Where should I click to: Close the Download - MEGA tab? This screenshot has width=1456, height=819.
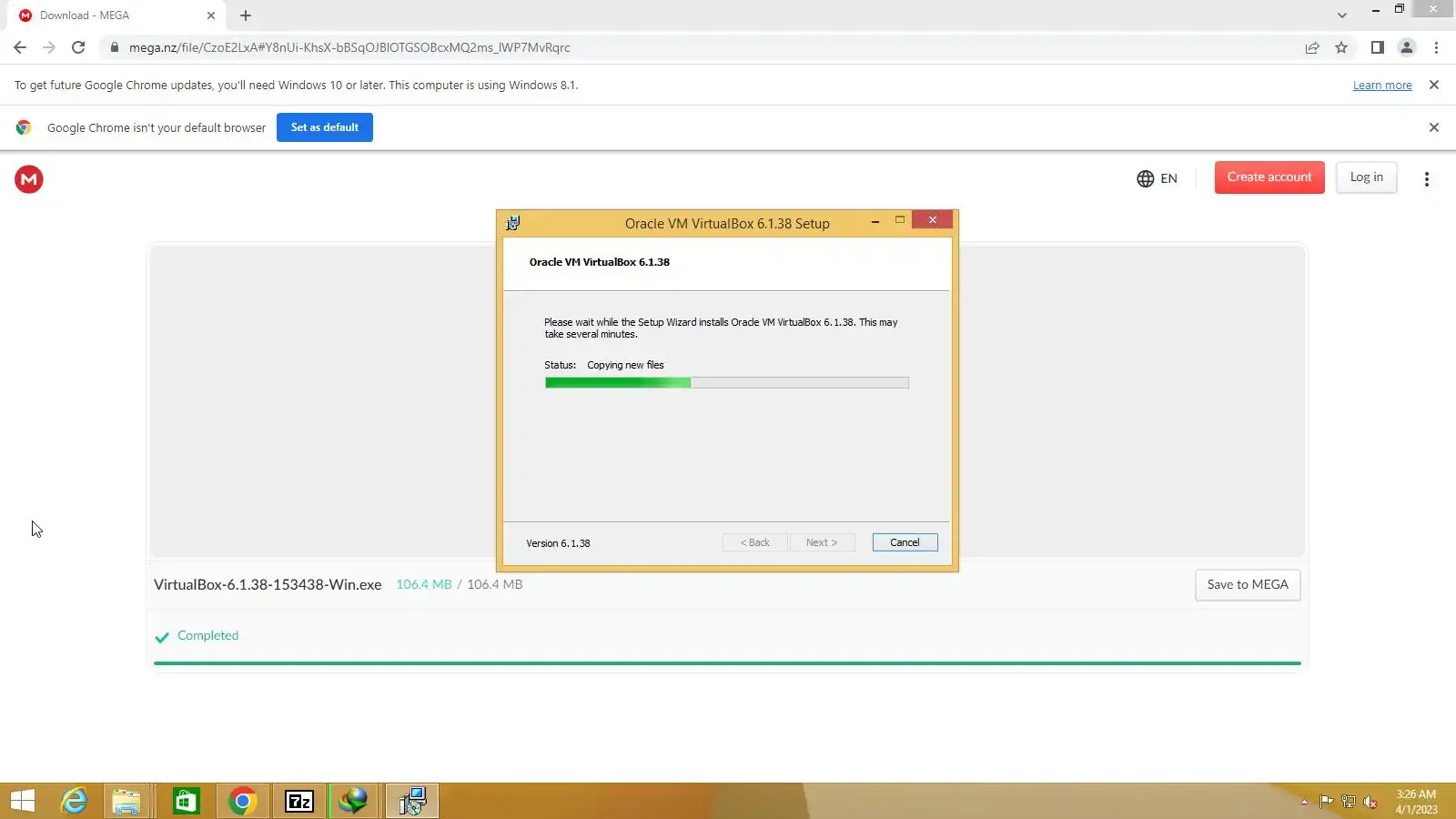click(x=211, y=15)
